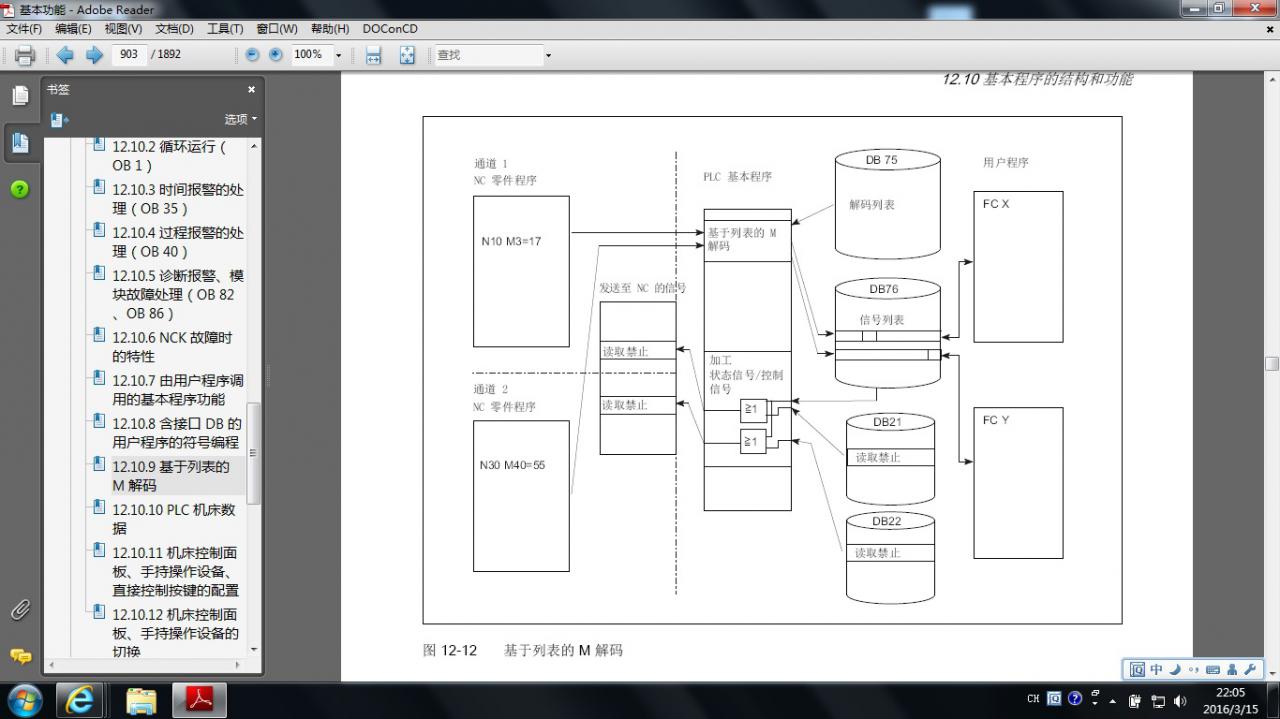This screenshot has width=1280, height=719.
Task: Open the 选项 options dropdown
Action: pos(240,119)
